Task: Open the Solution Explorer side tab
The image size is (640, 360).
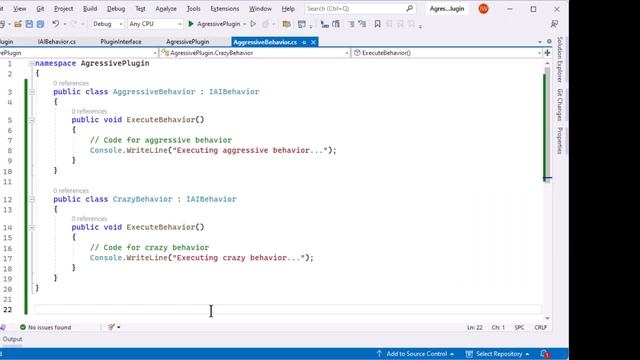Action: [560, 60]
